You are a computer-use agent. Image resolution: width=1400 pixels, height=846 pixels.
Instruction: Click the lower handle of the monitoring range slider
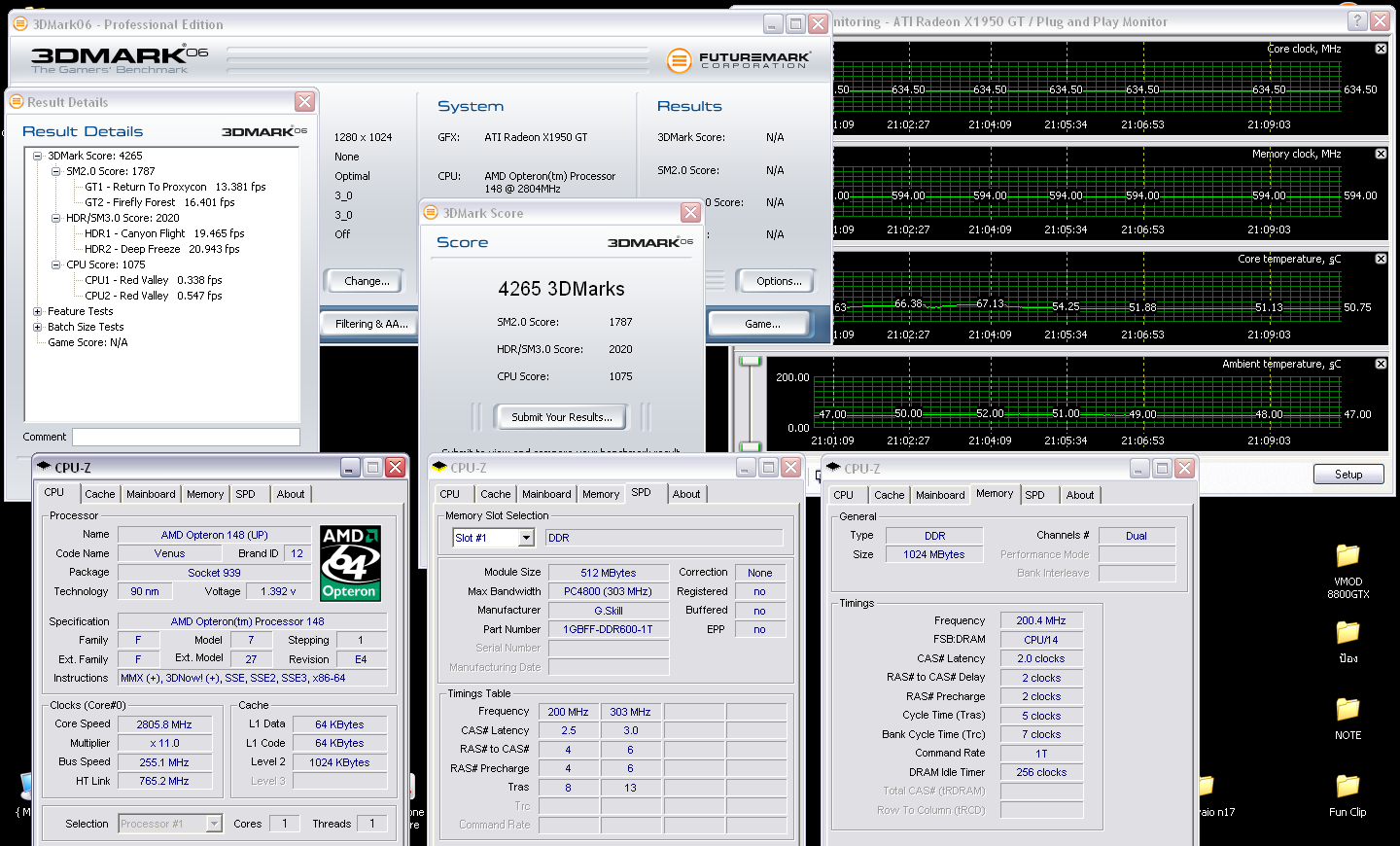[750, 447]
